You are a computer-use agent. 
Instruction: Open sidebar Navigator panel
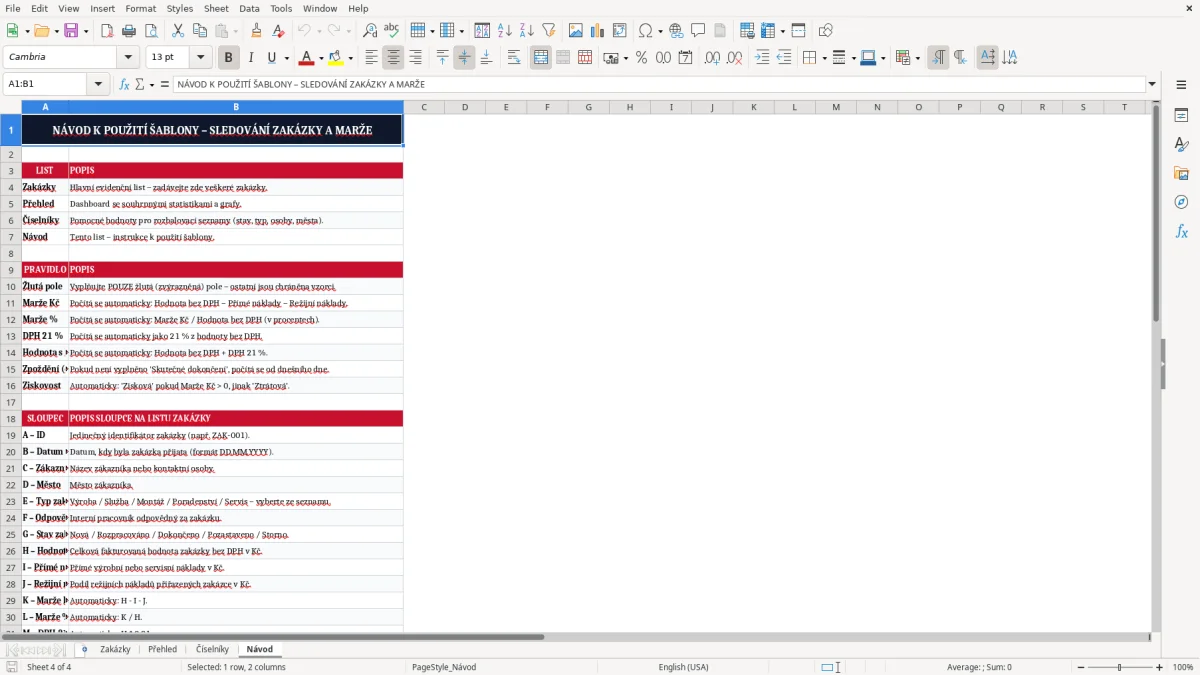1181,202
